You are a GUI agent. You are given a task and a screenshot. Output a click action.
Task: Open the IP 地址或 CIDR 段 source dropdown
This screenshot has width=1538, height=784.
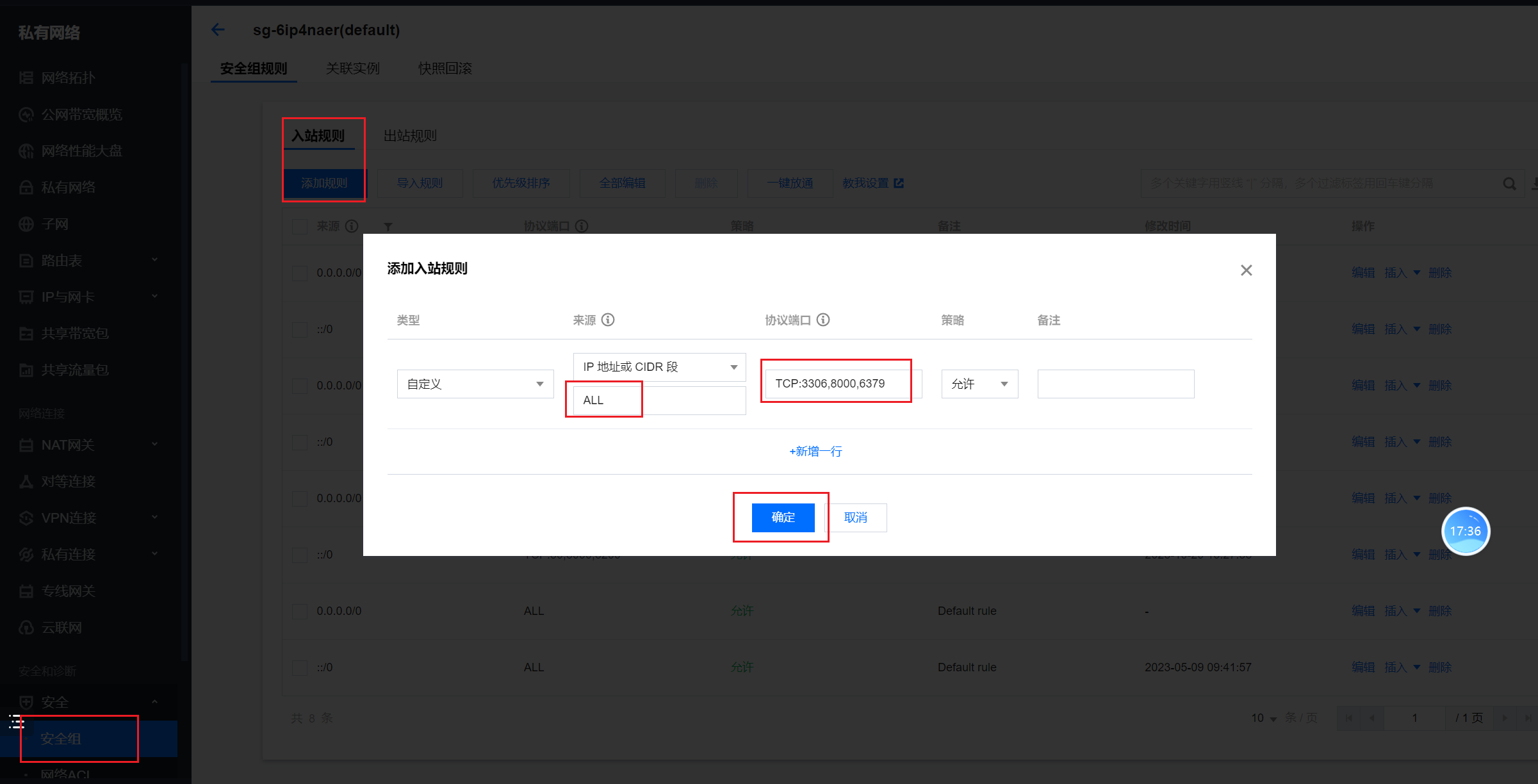point(659,367)
